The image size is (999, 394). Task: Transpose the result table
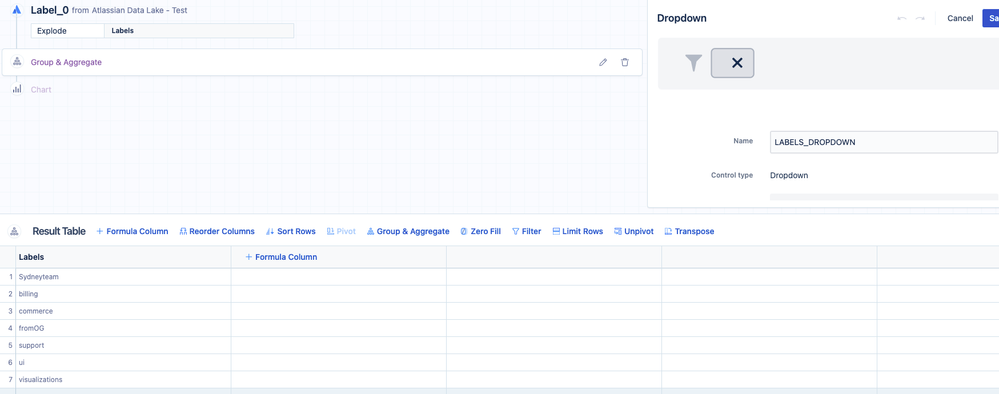tap(689, 231)
